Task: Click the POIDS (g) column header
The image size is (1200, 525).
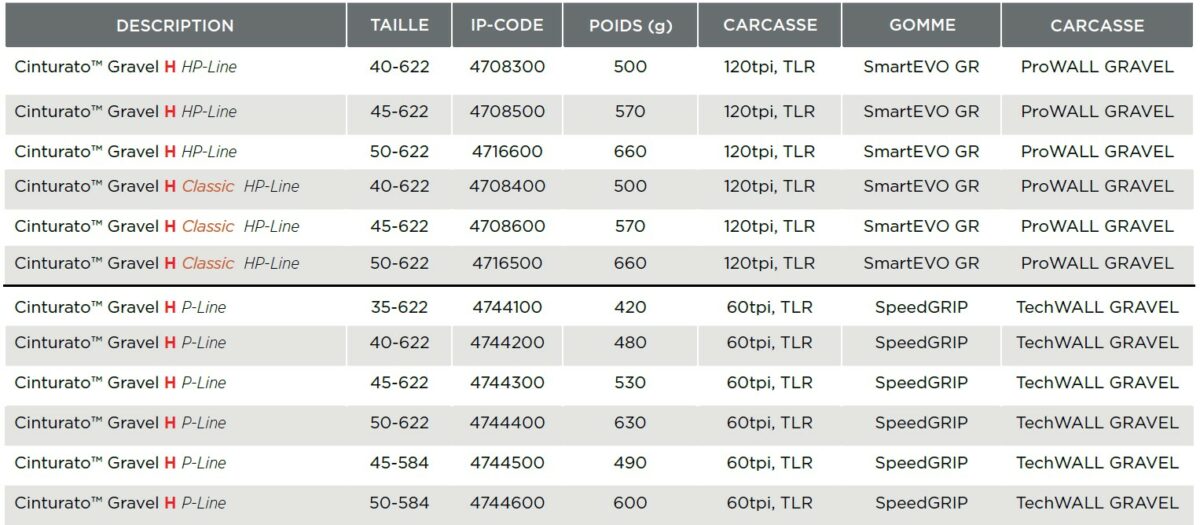Action: 630,26
